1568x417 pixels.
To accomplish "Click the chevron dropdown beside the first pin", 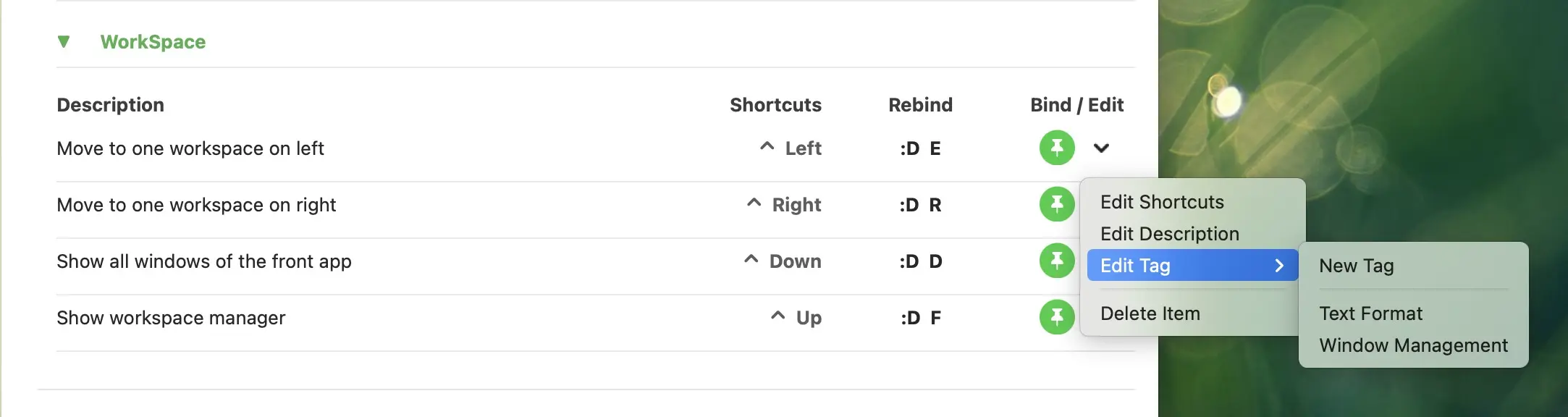I will tap(1101, 148).
